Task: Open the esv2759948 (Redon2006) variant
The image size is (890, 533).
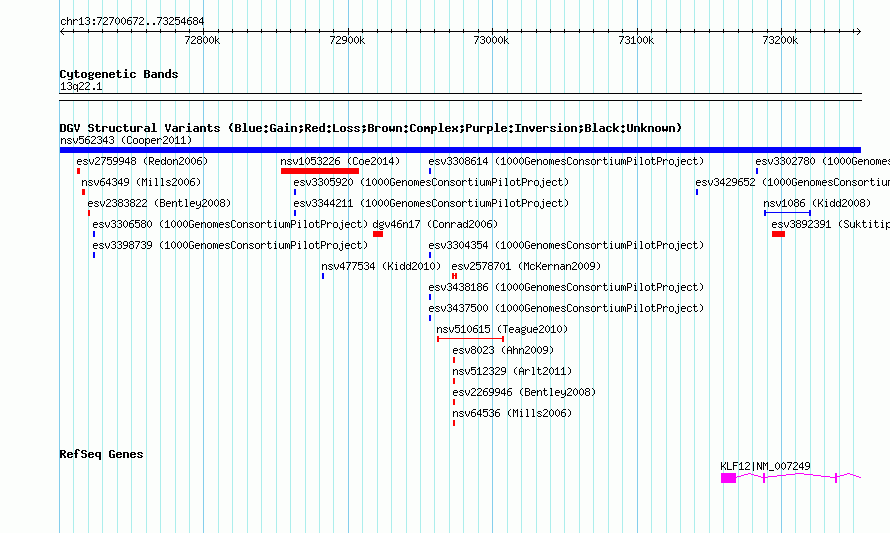Action: click(142, 161)
